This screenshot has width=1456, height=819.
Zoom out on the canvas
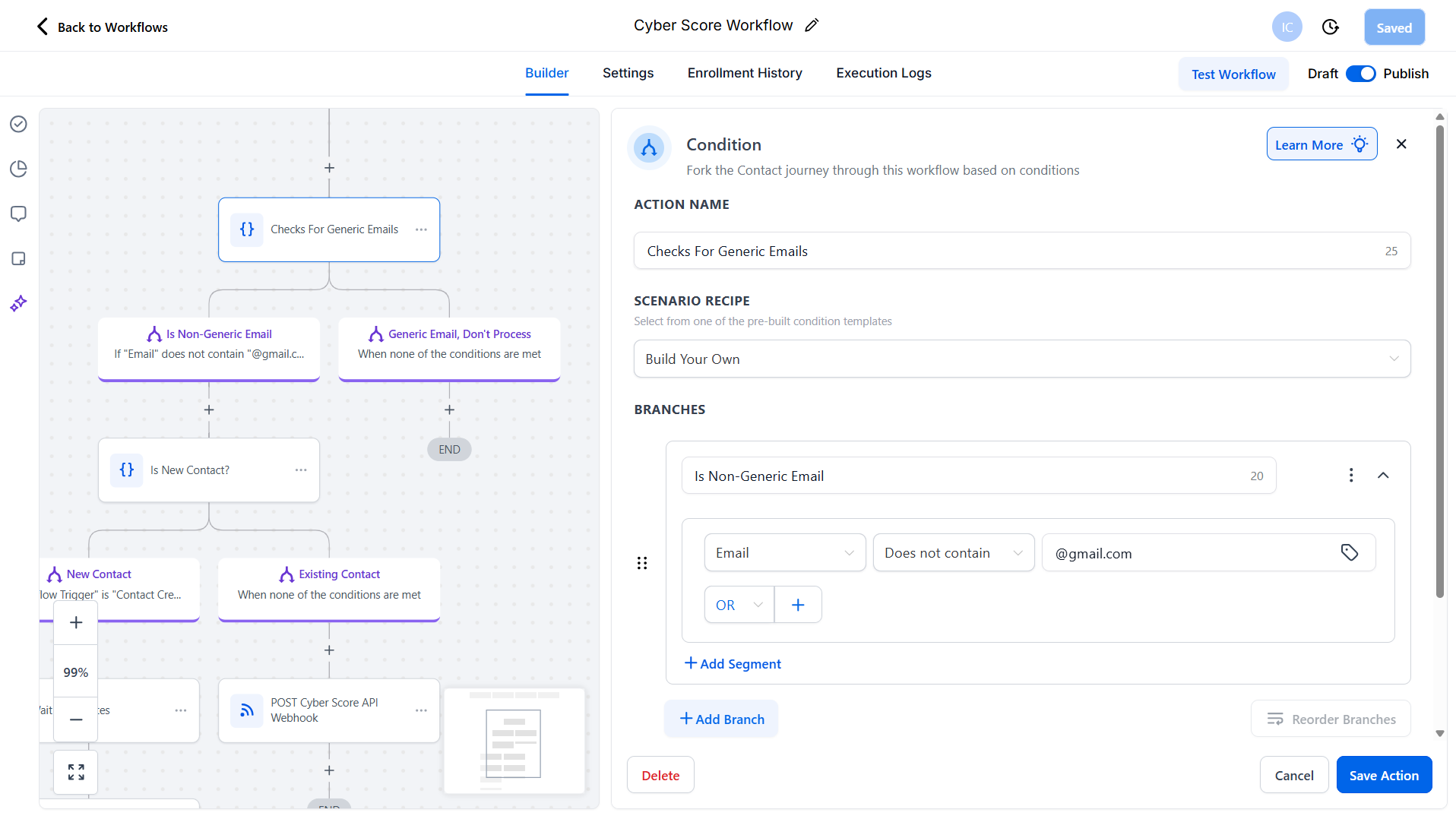click(76, 719)
